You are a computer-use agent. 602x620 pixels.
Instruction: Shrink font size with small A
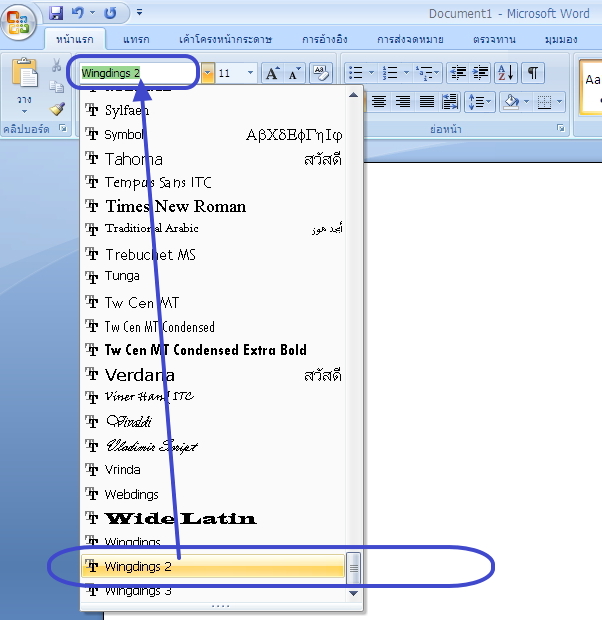294,73
